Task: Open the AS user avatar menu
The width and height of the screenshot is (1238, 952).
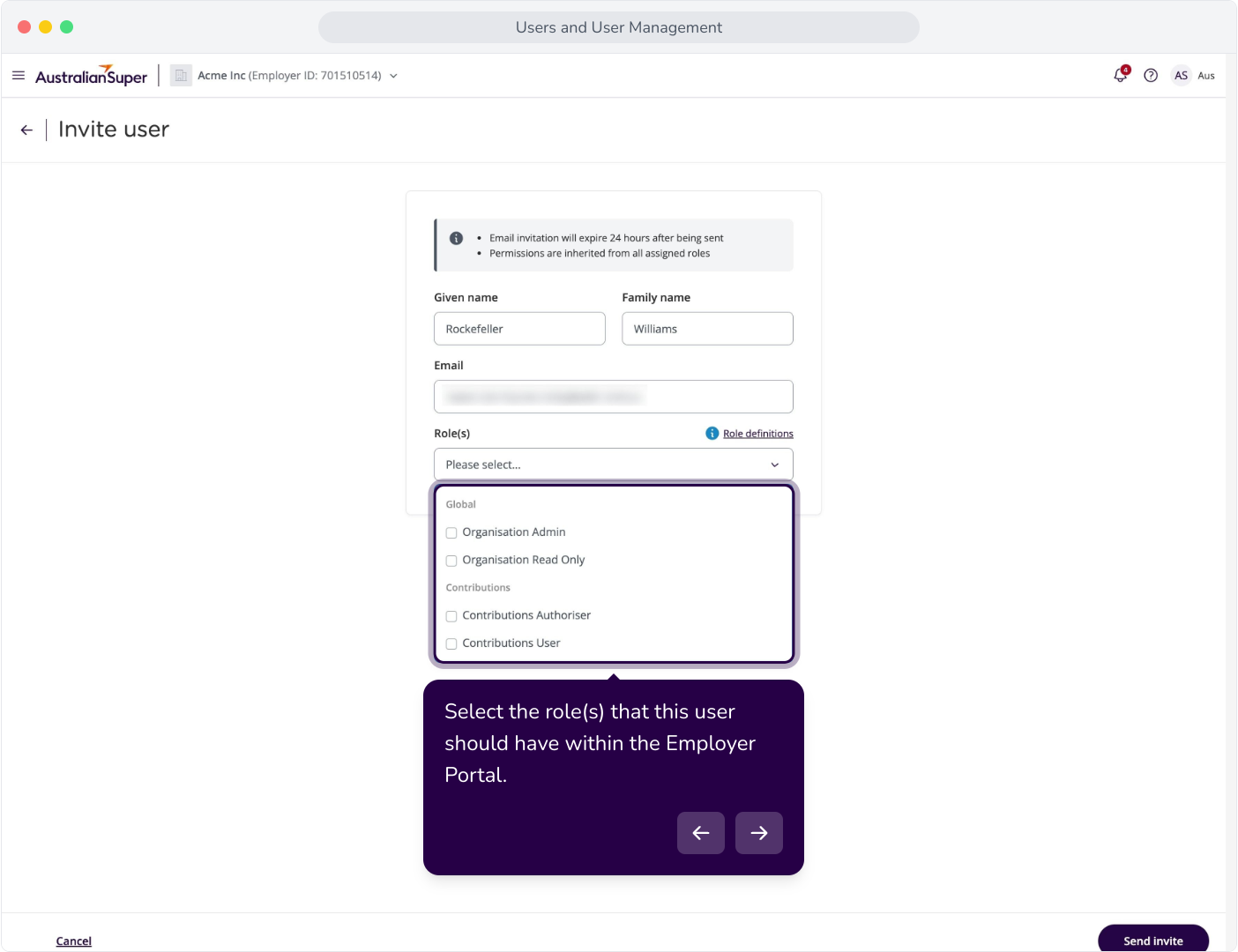Action: [x=1181, y=76]
